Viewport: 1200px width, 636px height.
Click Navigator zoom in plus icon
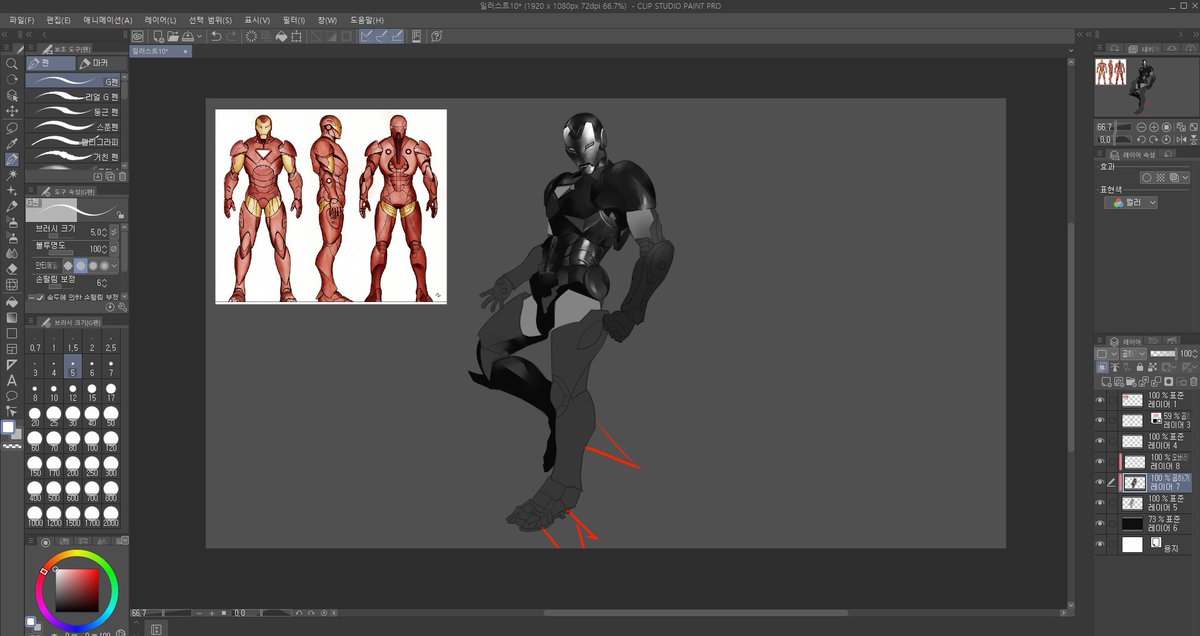1154,127
